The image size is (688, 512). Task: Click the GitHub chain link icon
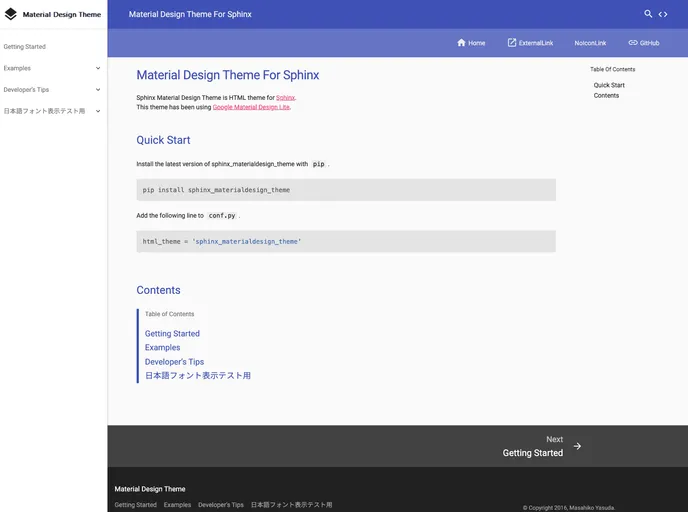(633, 43)
